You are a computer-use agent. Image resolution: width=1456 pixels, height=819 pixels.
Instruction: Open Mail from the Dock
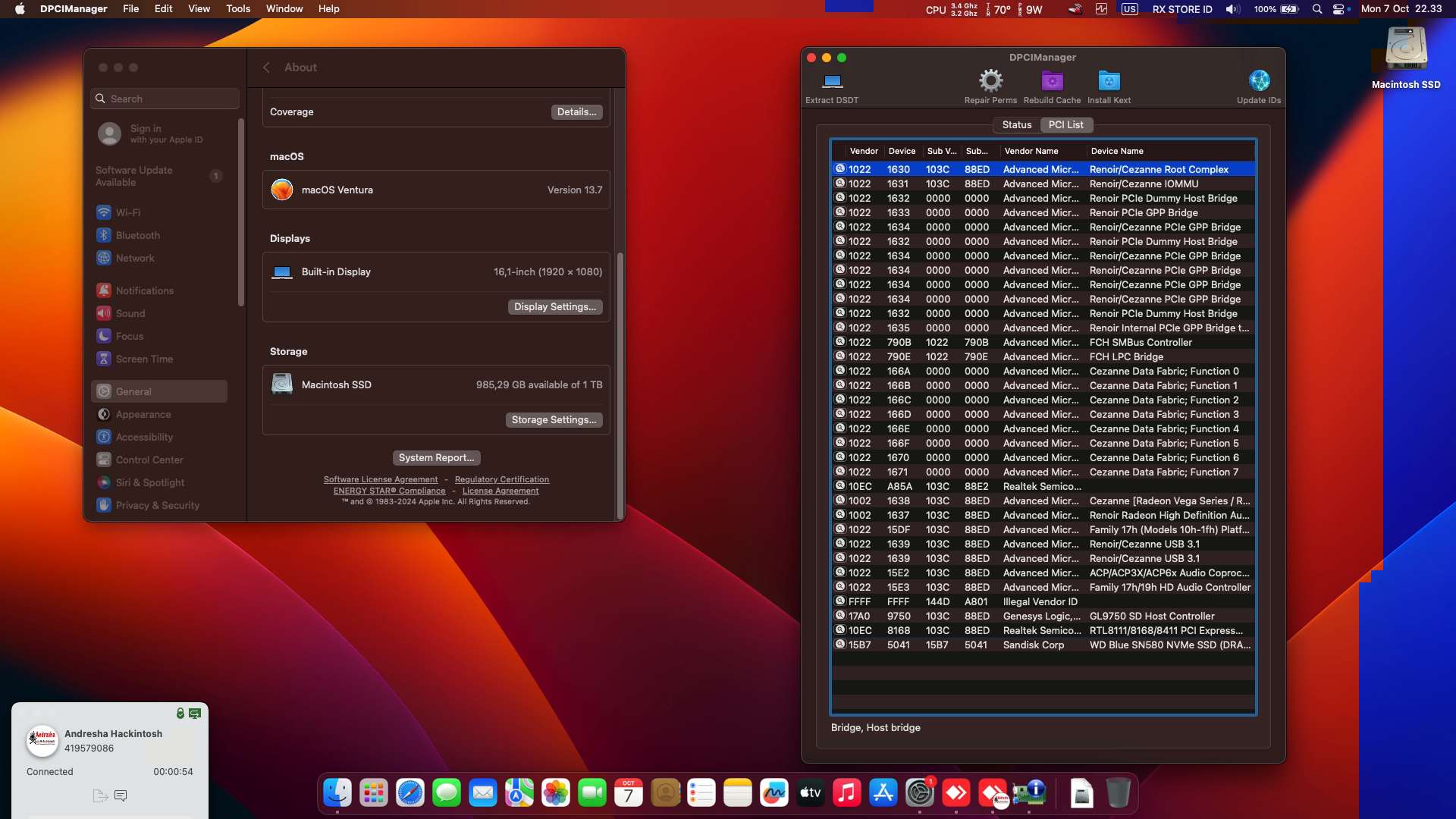(x=483, y=793)
